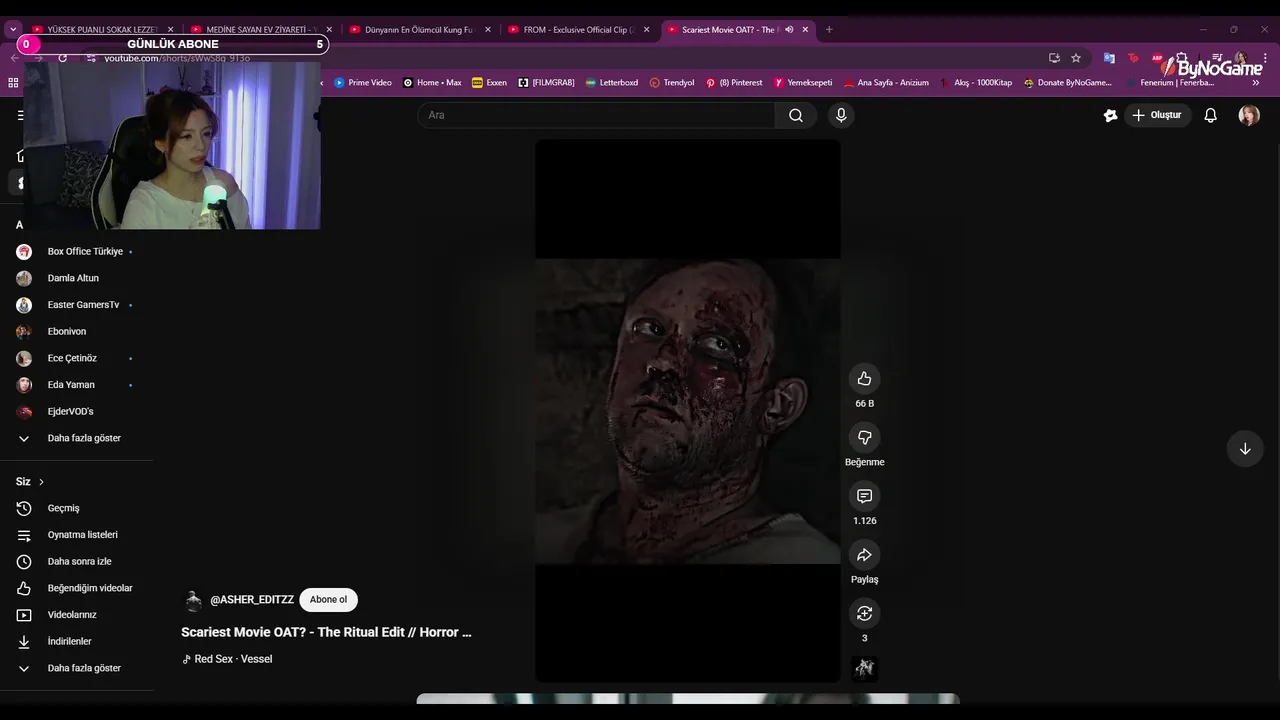Image resolution: width=1280 pixels, height=720 pixels.
Task: Click the Oluştur create button
Action: [1157, 115]
